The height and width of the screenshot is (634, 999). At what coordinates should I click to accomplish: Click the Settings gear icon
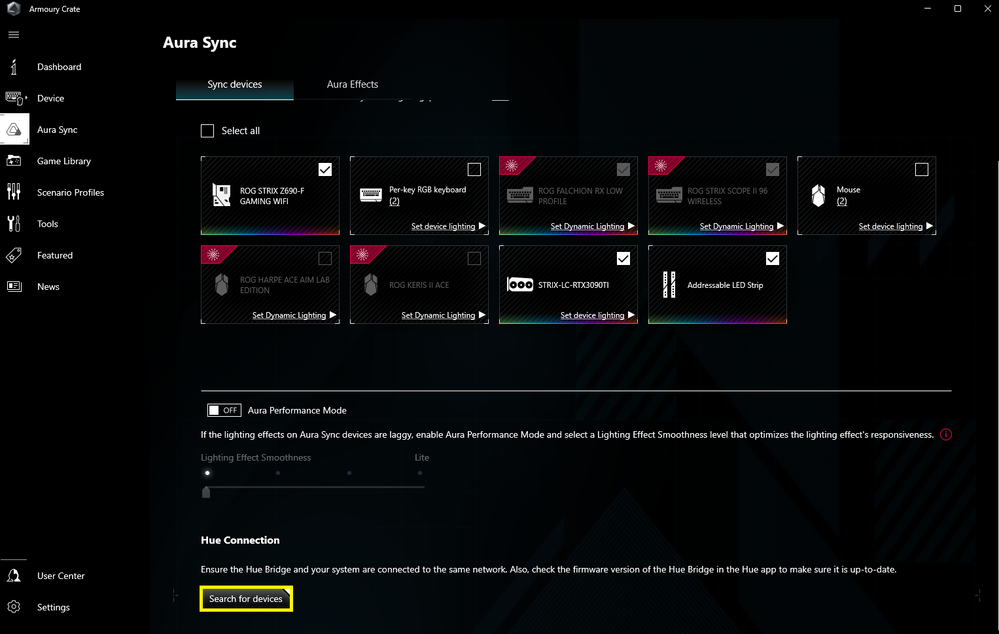click(x=13, y=607)
